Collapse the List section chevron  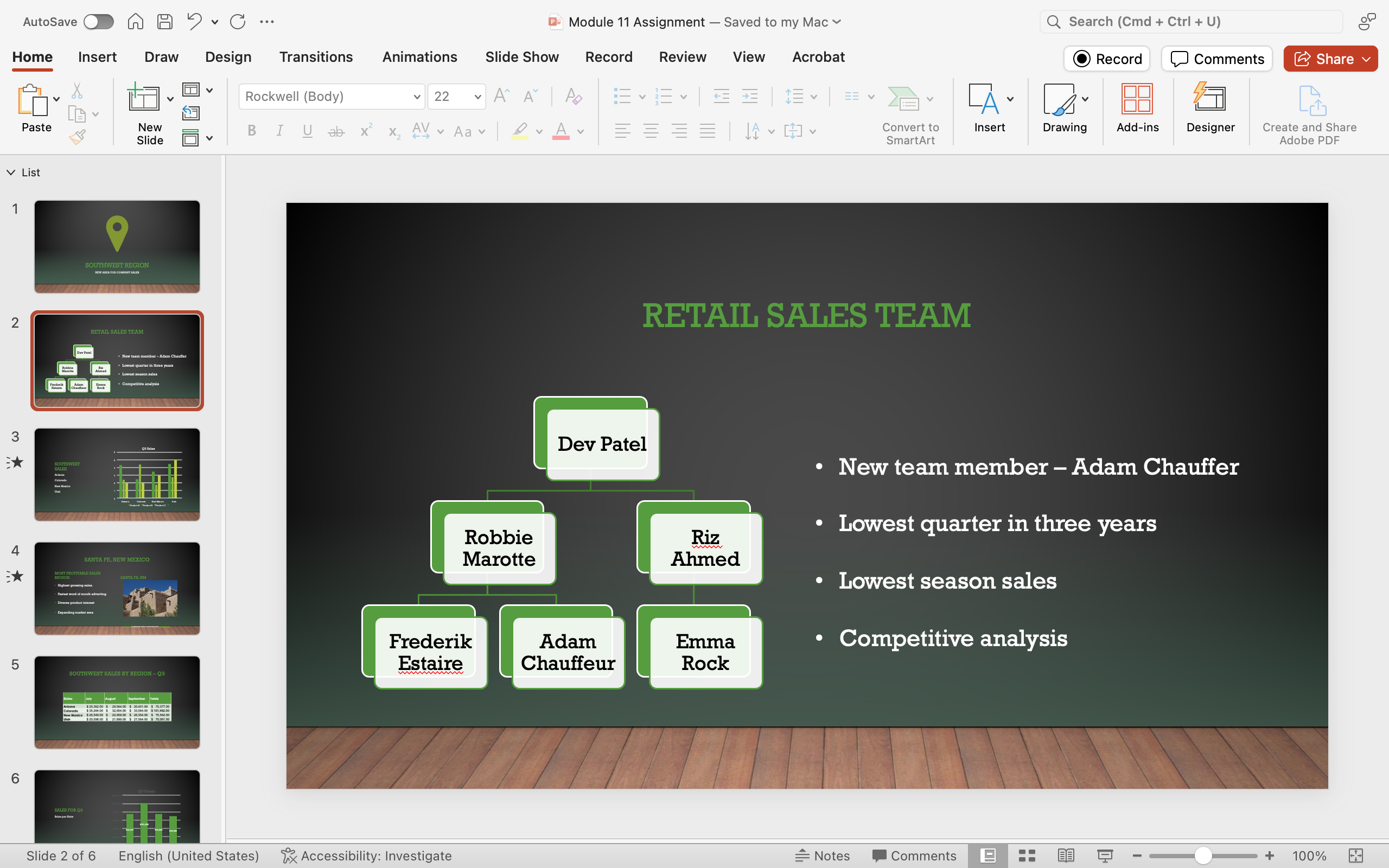[10, 172]
